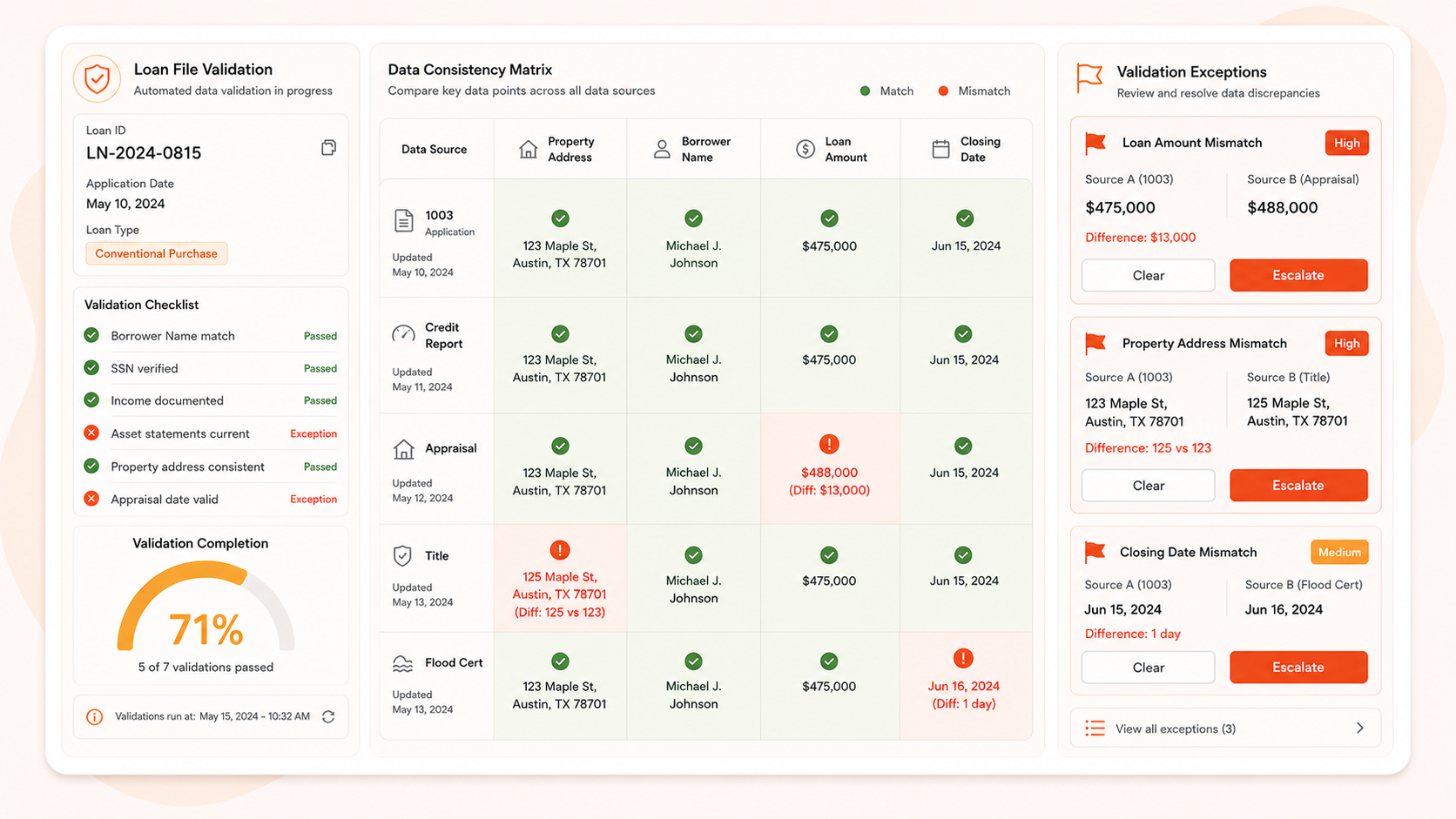1456x819 pixels.
Task: Click the Passed status for SSN verified
Action: (x=320, y=369)
